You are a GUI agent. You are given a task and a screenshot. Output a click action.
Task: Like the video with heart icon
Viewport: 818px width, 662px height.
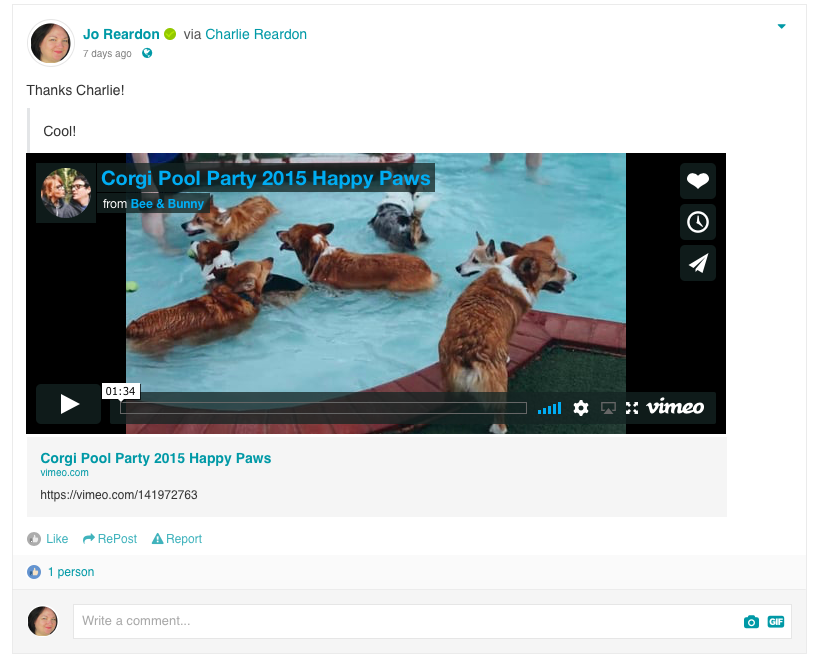(x=697, y=180)
